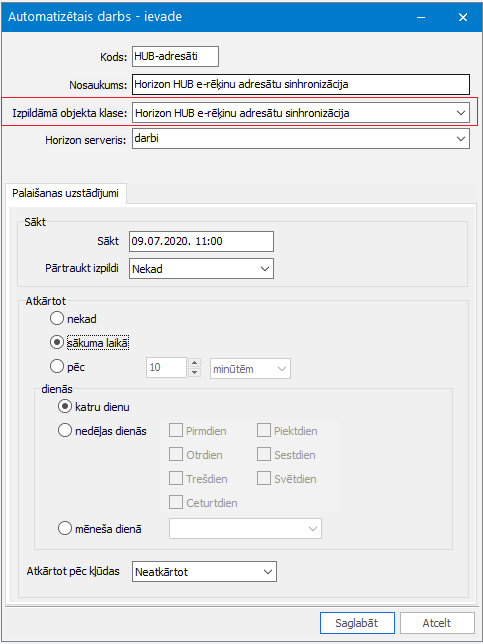Click the repeat interval number field
The width and height of the screenshot is (483, 644).
point(166,367)
